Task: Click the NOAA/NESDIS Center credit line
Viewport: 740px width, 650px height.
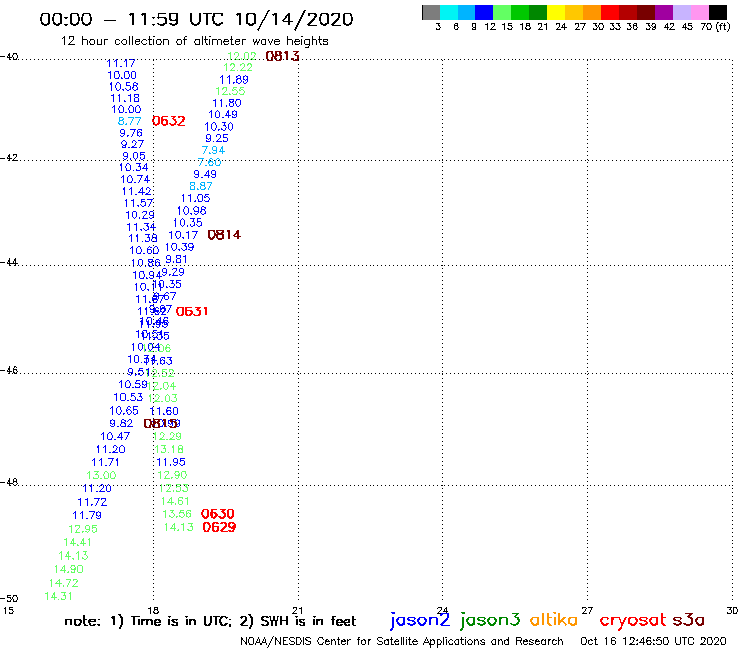Action: coord(402,641)
